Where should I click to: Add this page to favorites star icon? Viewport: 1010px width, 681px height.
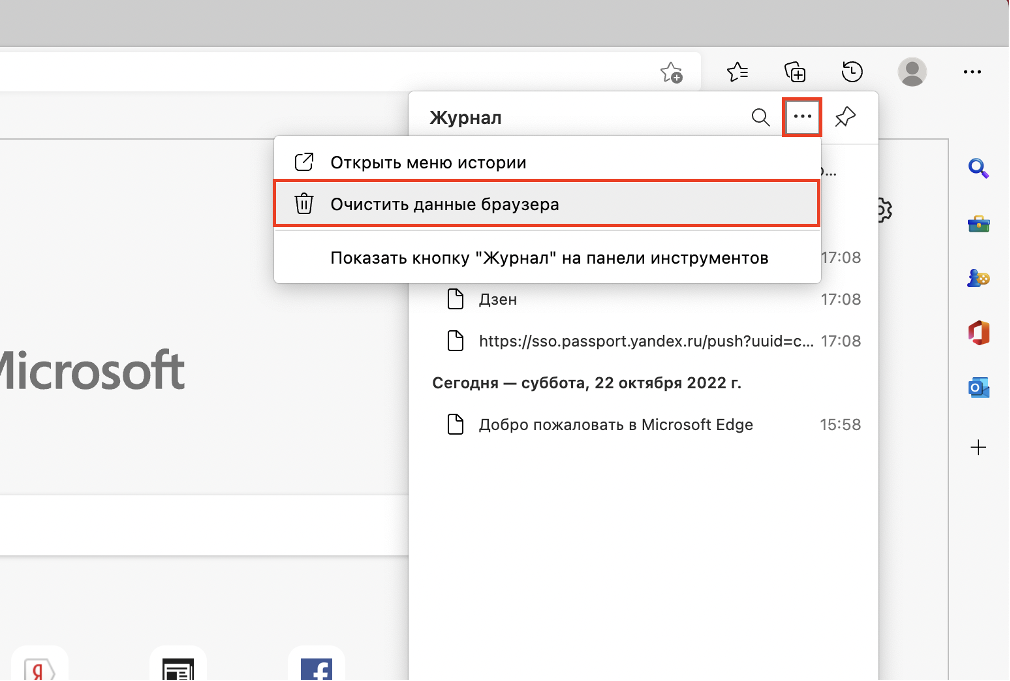[x=671, y=72]
